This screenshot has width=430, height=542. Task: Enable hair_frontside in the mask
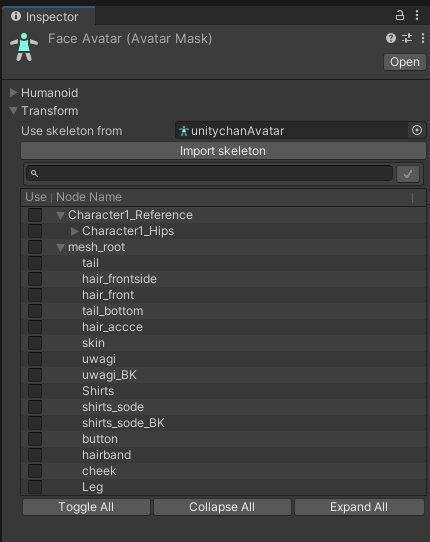[x=35, y=279]
